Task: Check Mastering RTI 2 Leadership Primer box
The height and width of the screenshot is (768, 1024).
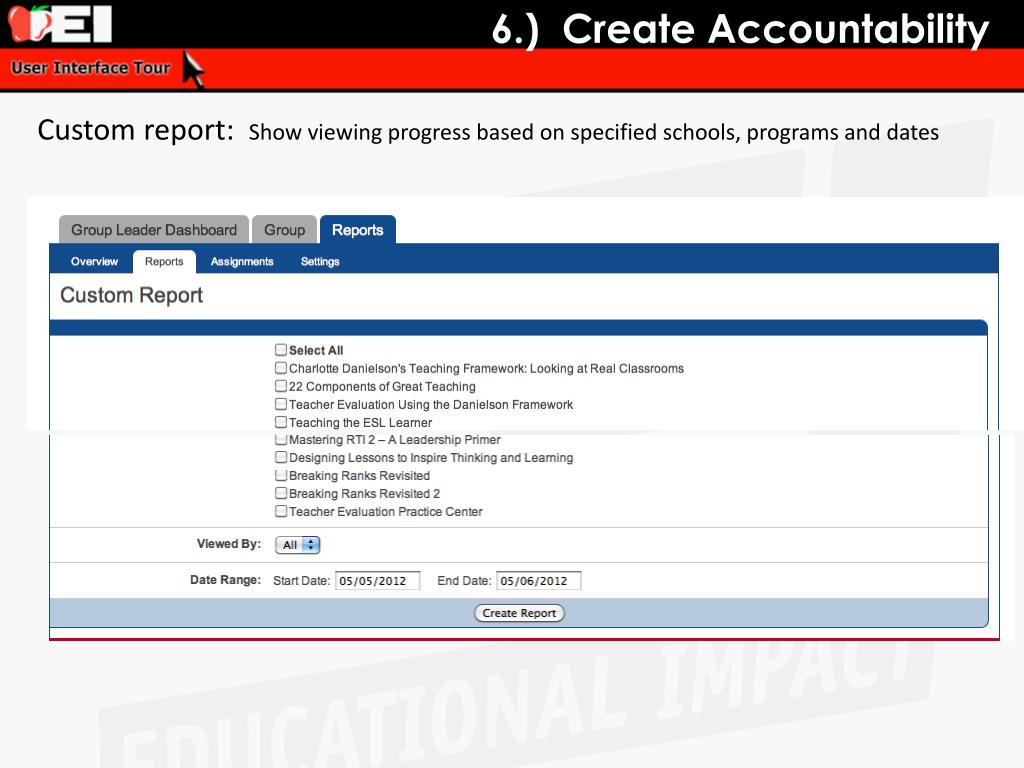Action: [281, 440]
